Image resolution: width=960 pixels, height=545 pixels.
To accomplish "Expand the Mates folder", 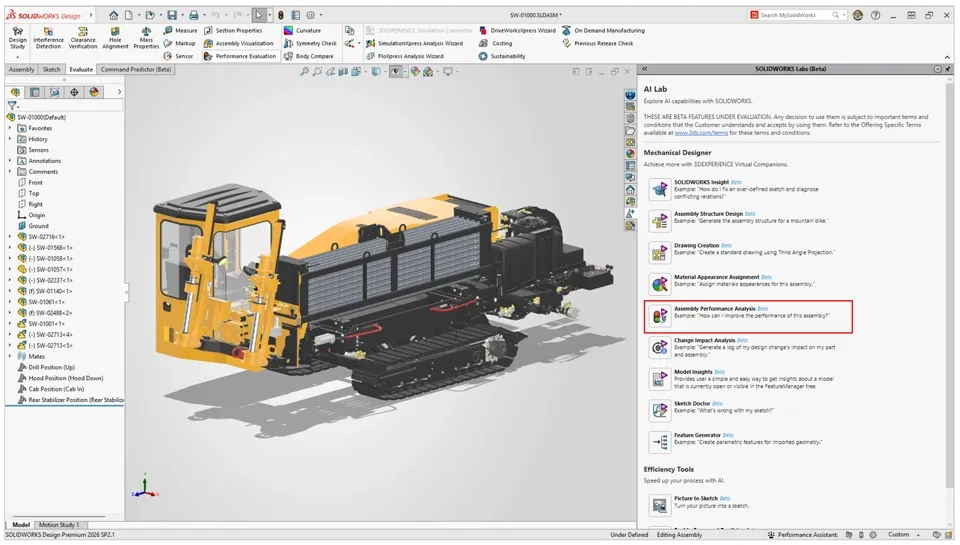I will point(10,356).
